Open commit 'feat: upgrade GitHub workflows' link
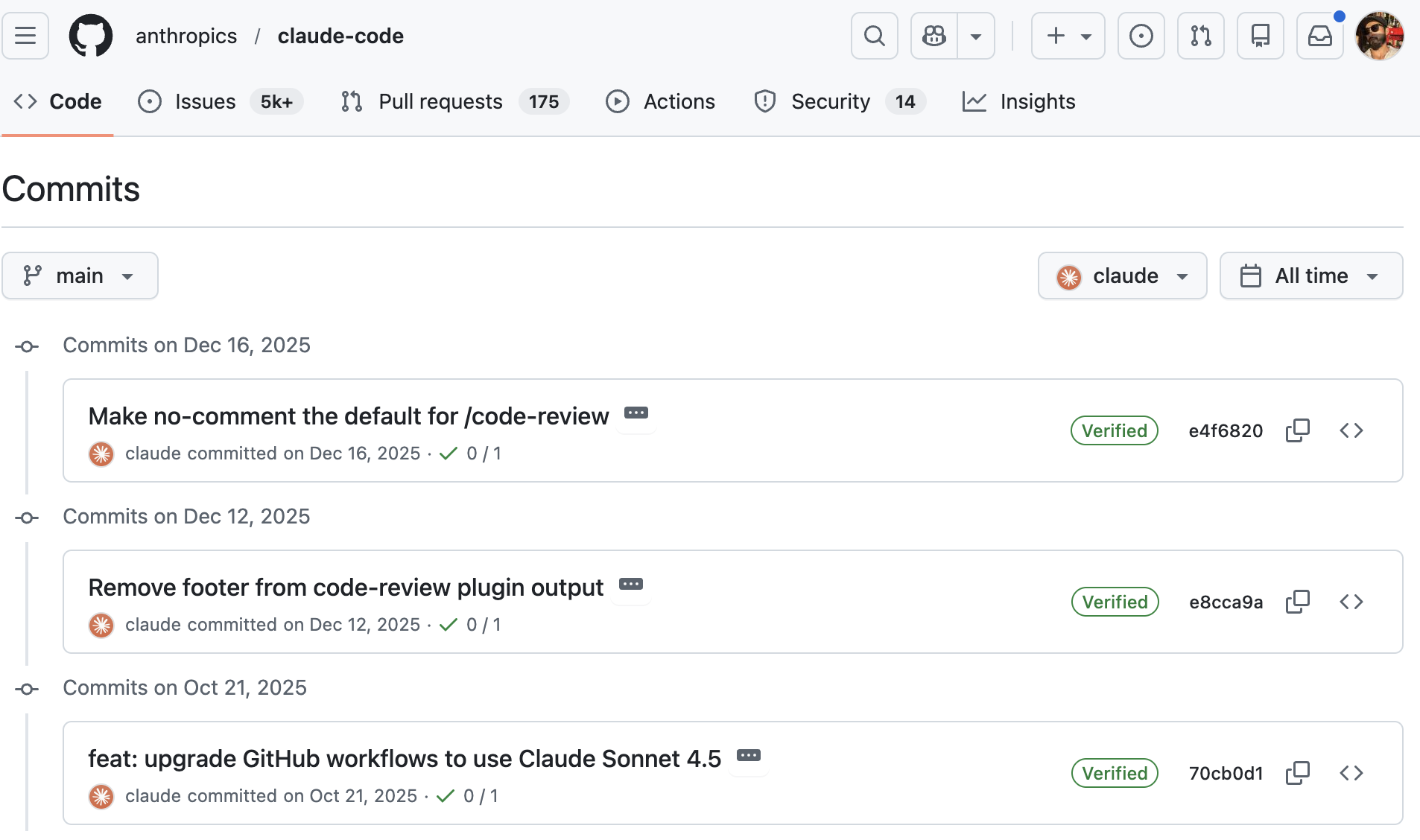 coord(405,758)
